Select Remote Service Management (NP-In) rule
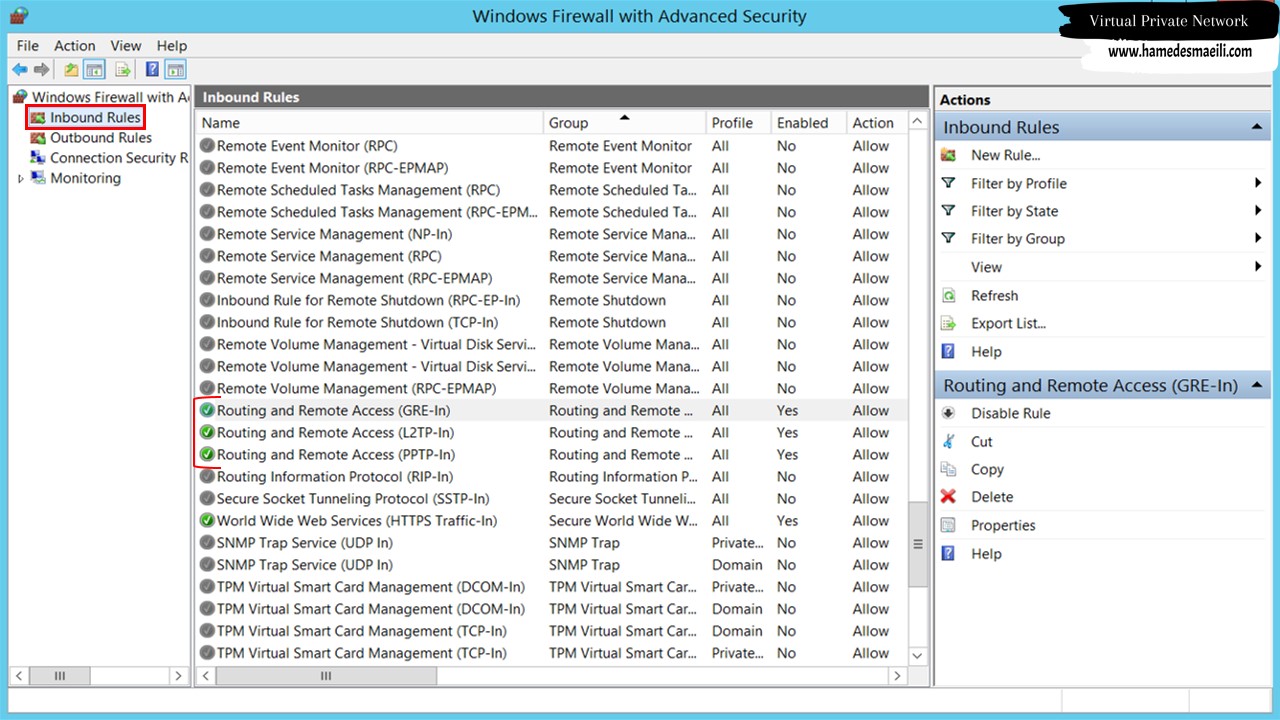The image size is (1280, 720). pos(552,234)
